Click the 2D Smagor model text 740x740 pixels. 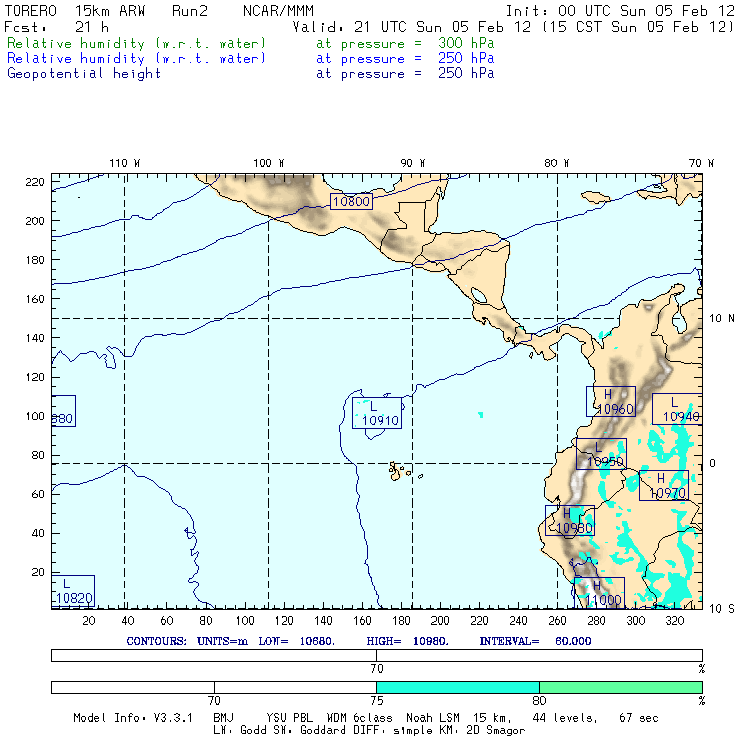pyautogui.click(x=496, y=730)
